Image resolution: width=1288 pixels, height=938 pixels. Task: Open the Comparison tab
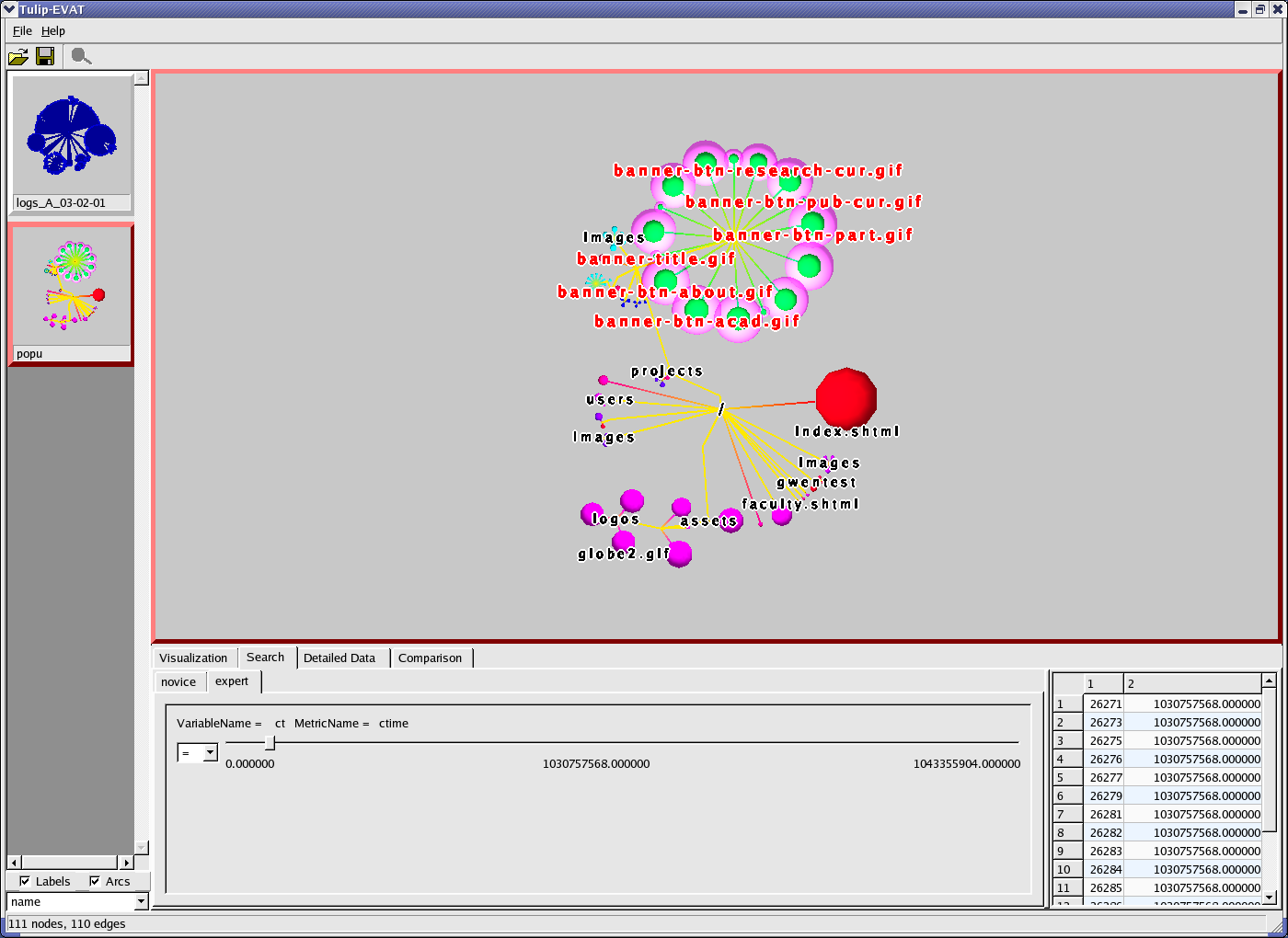[x=430, y=658]
